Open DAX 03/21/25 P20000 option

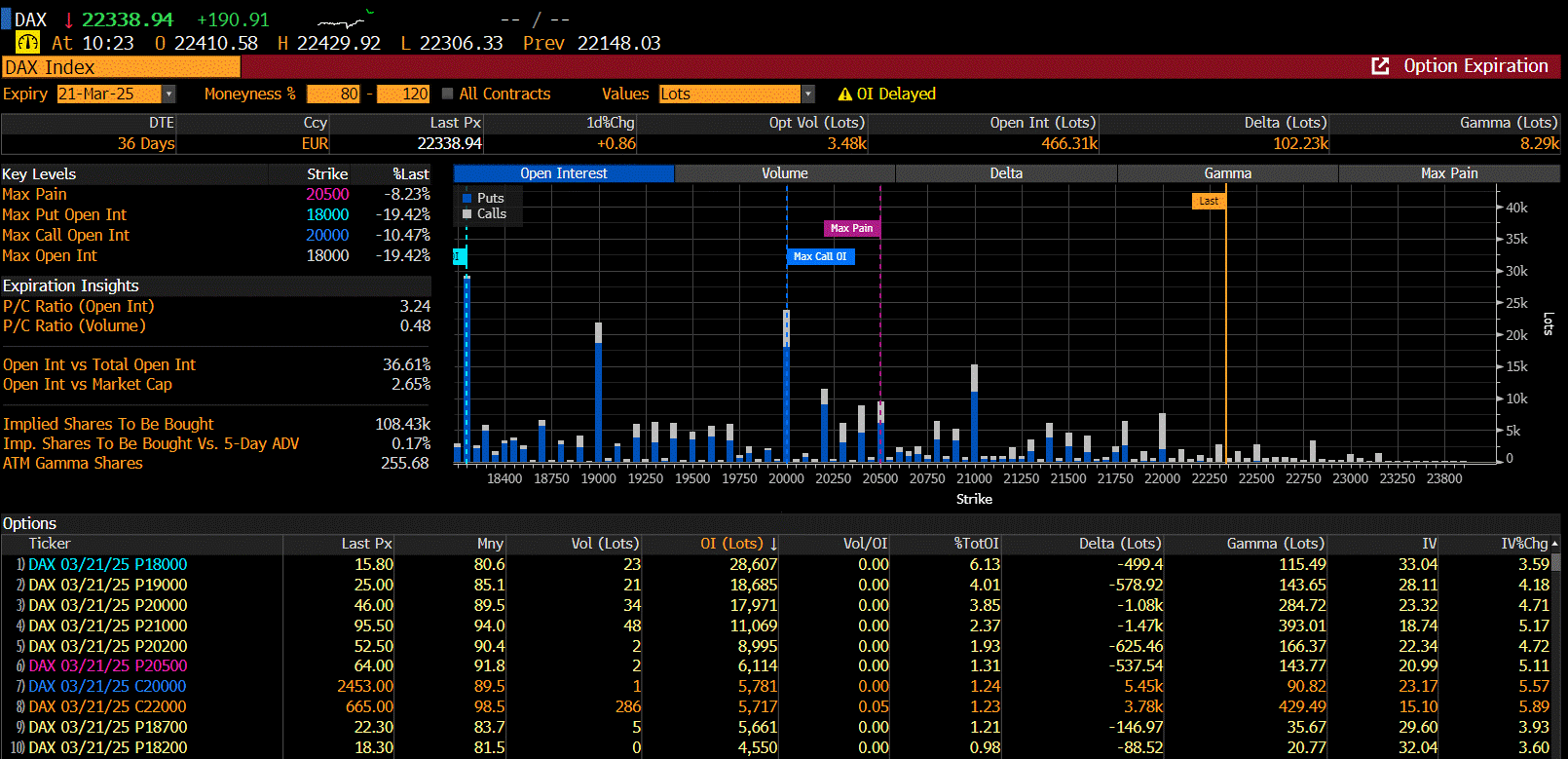click(x=107, y=605)
